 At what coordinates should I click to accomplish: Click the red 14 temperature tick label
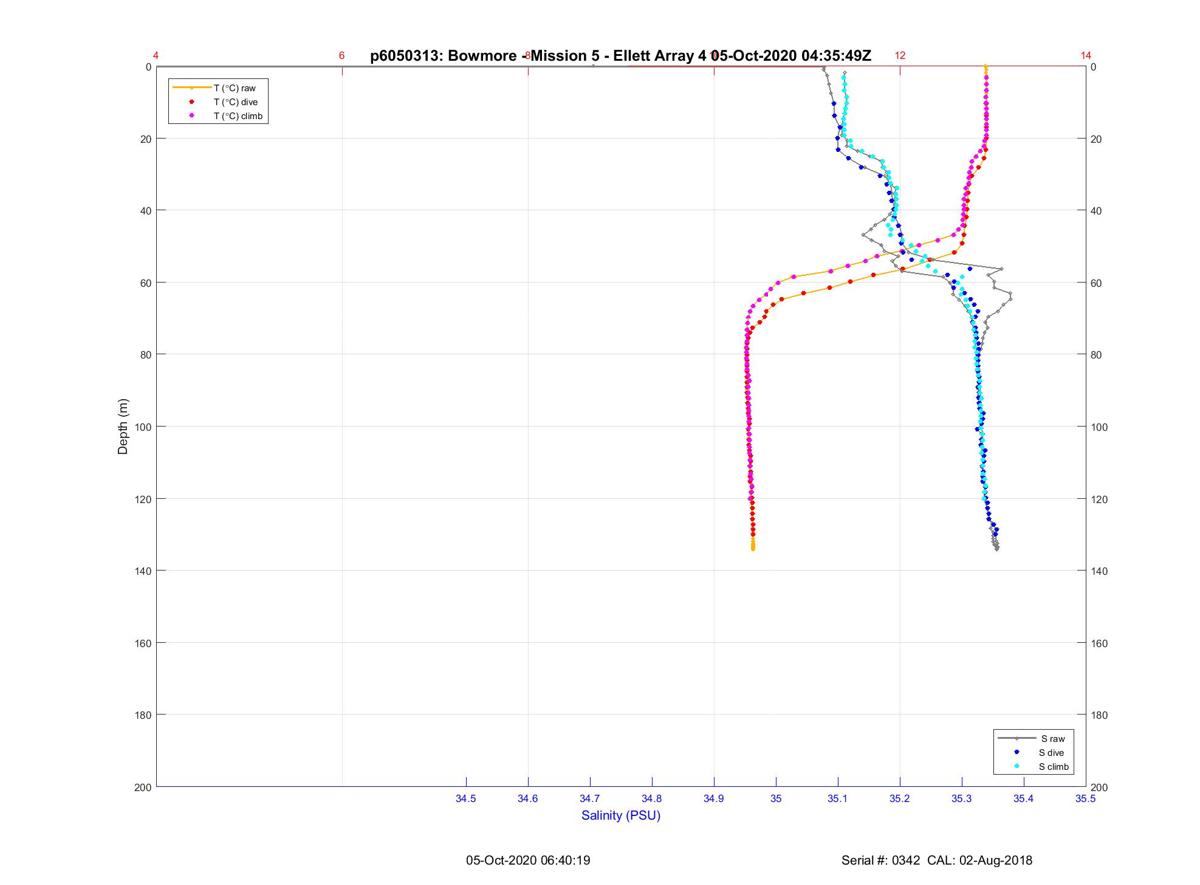coord(1086,56)
